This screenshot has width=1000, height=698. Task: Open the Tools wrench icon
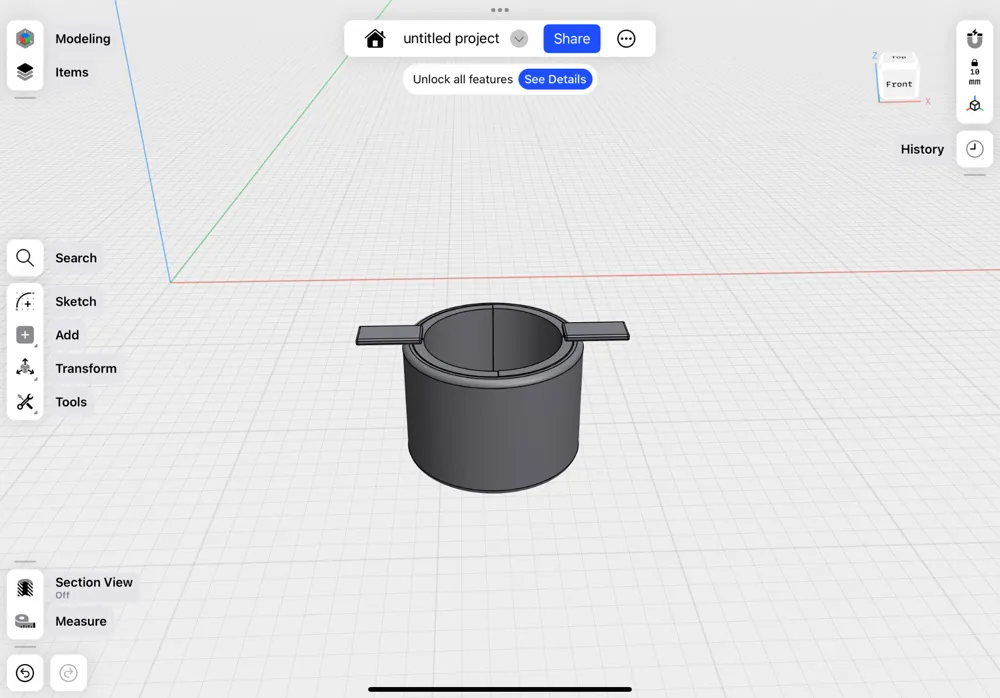[25, 402]
